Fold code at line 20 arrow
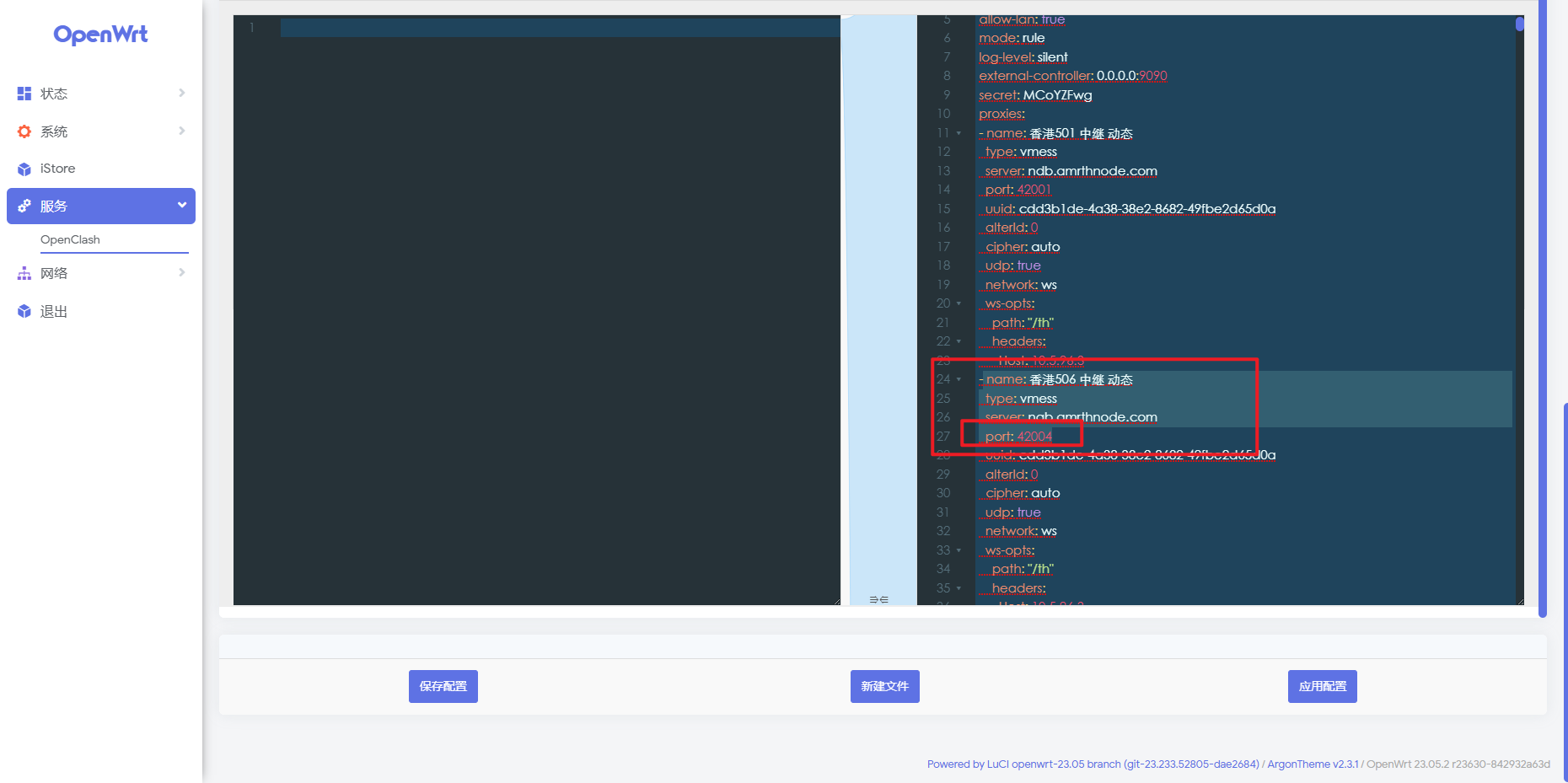This screenshot has width=1568, height=783. [x=959, y=303]
